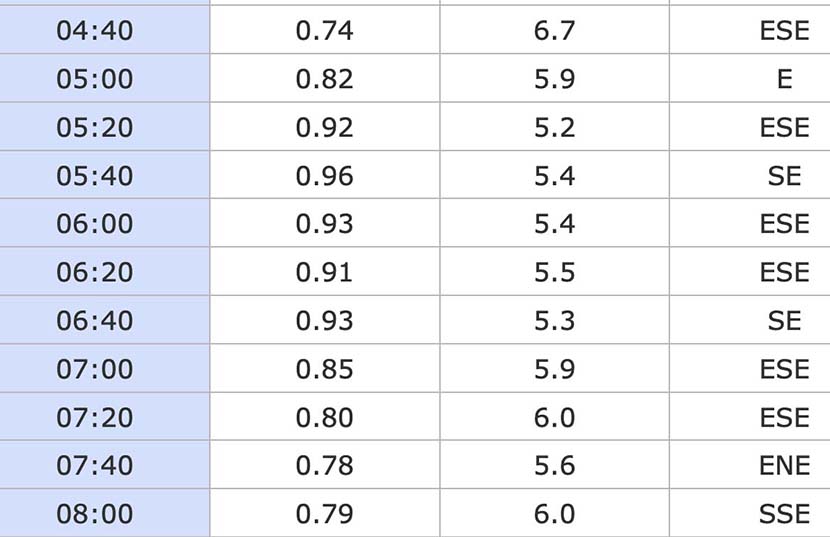This screenshot has width=830, height=537.
Task: Click the 5.3 value cell
Action: pos(554,320)
